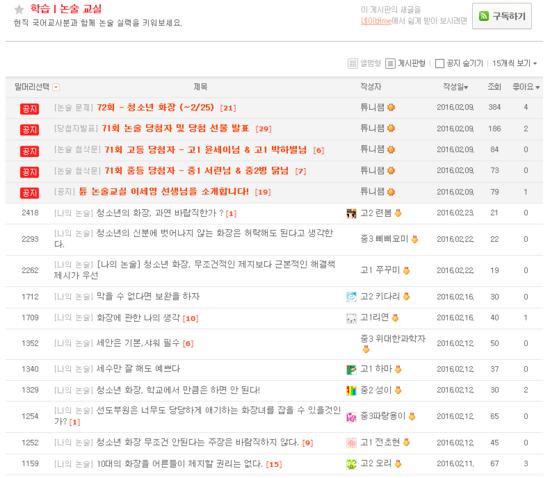The image size is (550, 478).
Task: Switch to board view via 게시판형 icon
Action: click(x=390, y=63)
